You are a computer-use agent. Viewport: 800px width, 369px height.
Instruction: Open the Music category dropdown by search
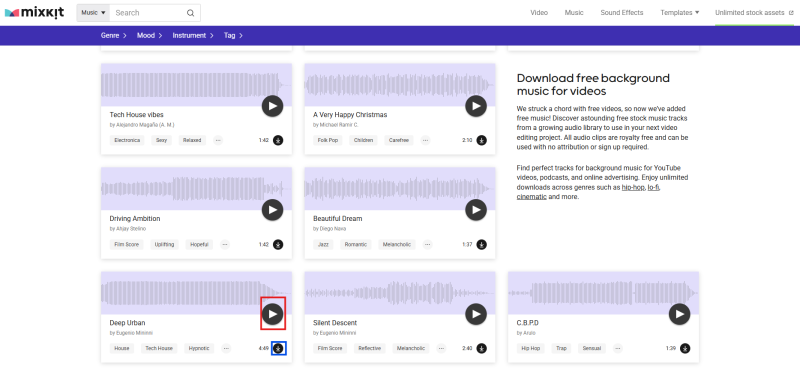click(x=93, y=13)
